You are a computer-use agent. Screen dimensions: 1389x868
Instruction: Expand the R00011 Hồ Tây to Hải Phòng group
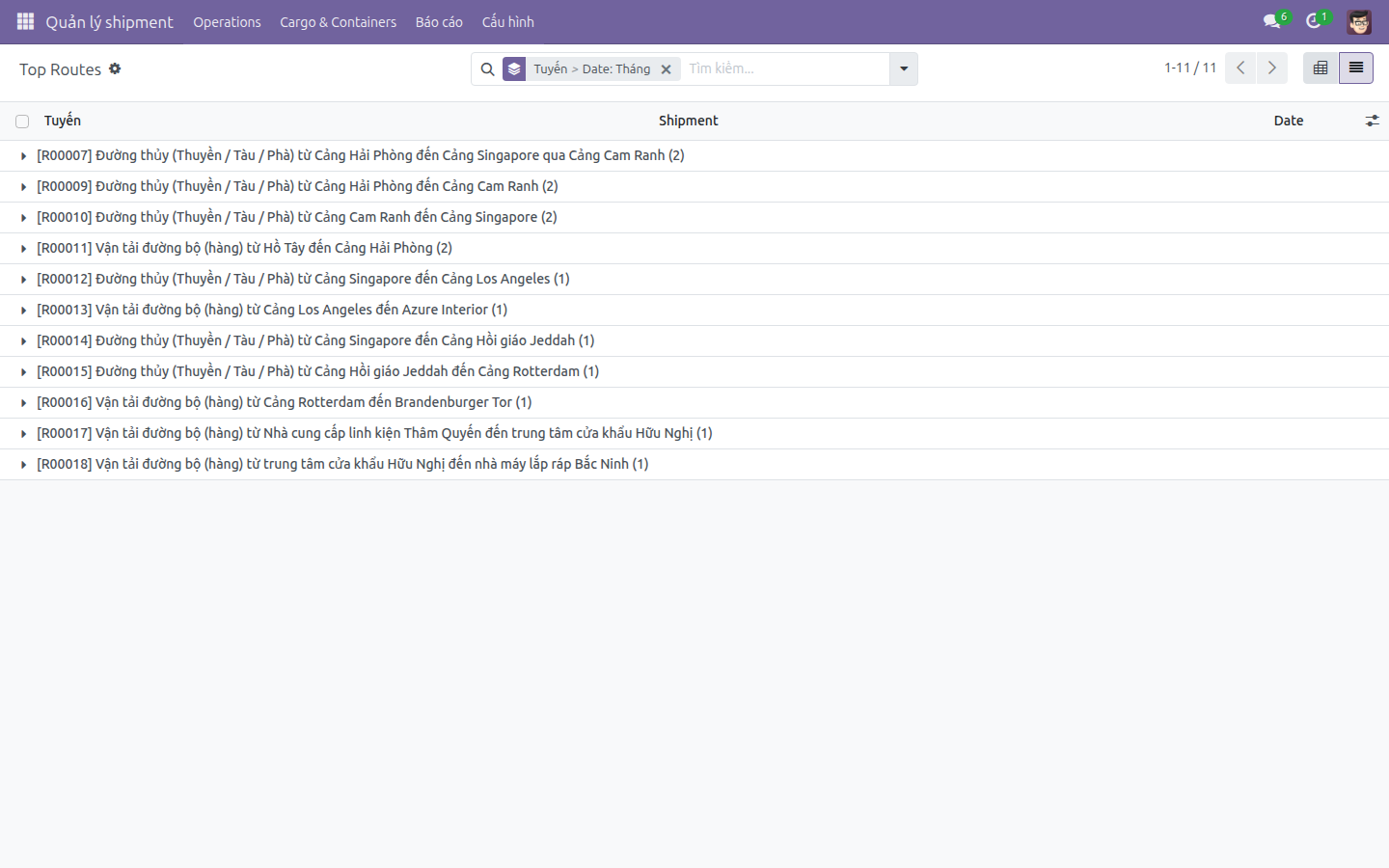click(245, 248)
